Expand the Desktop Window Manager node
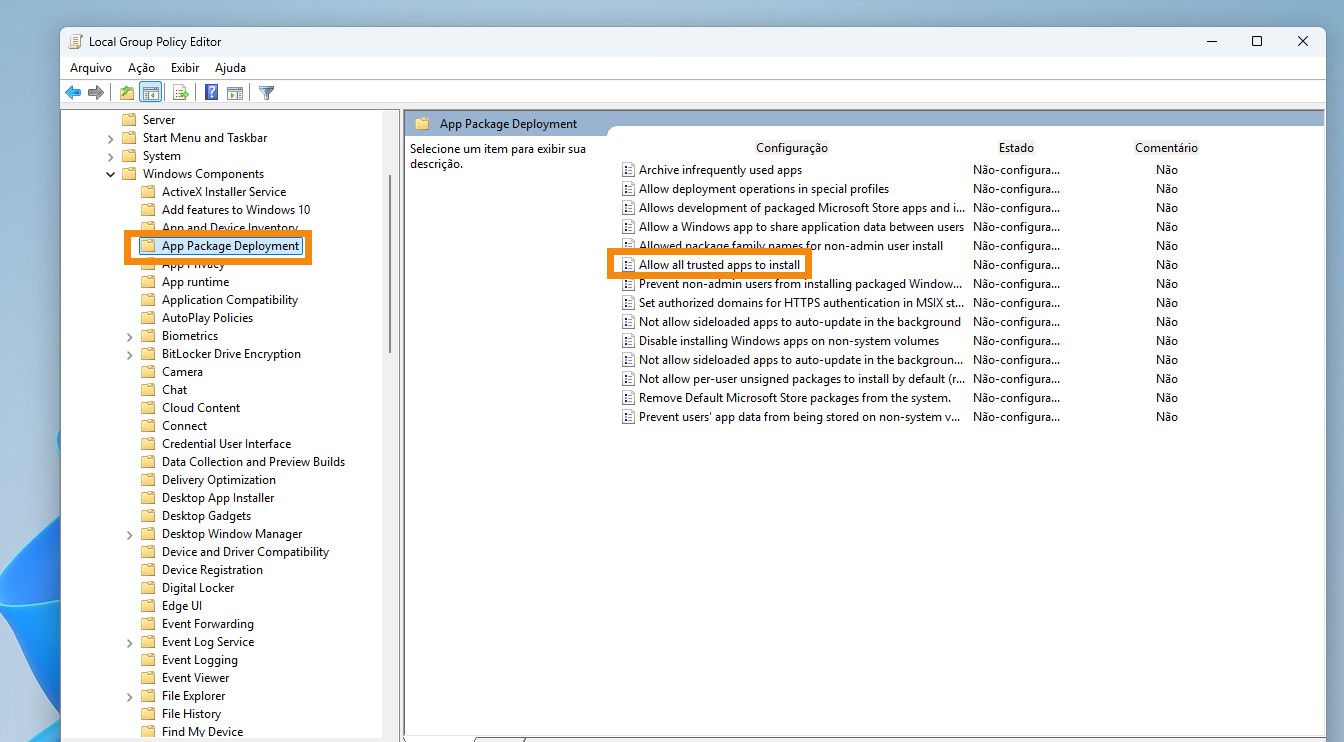The height and width of the screenshot is (742, 1344). click(x=130, y=534)
